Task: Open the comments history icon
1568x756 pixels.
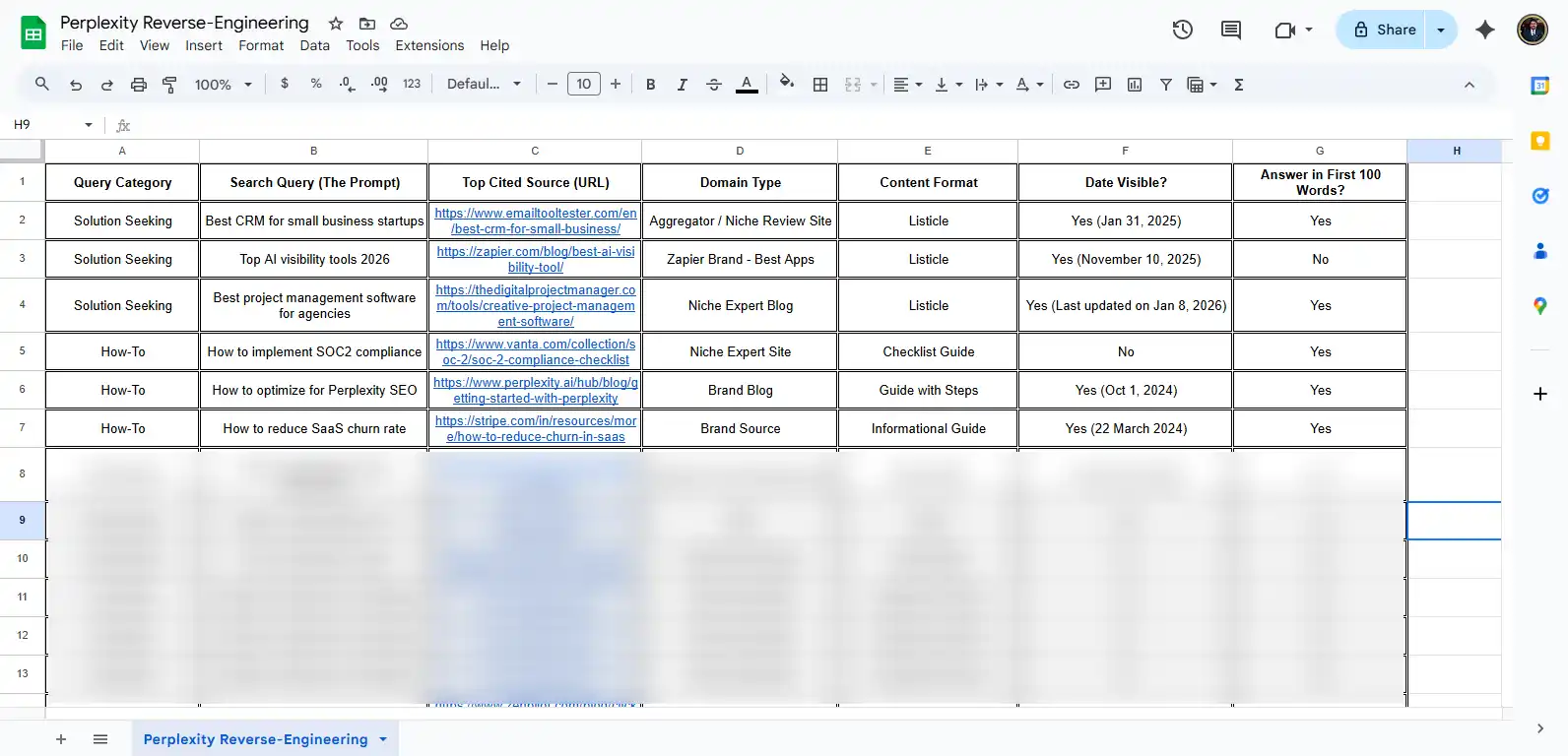Action: click(1231, 30)
